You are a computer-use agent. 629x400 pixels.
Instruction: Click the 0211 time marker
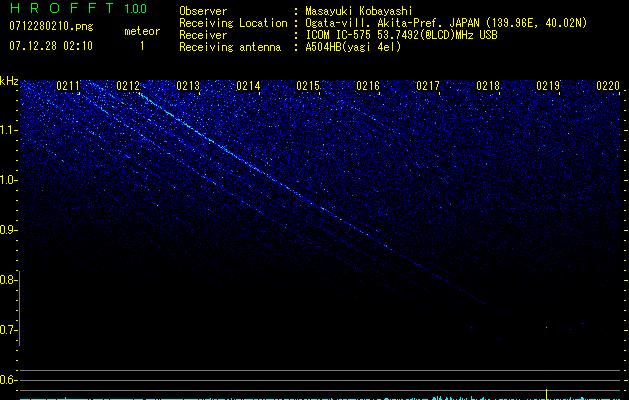click(68, 86)
